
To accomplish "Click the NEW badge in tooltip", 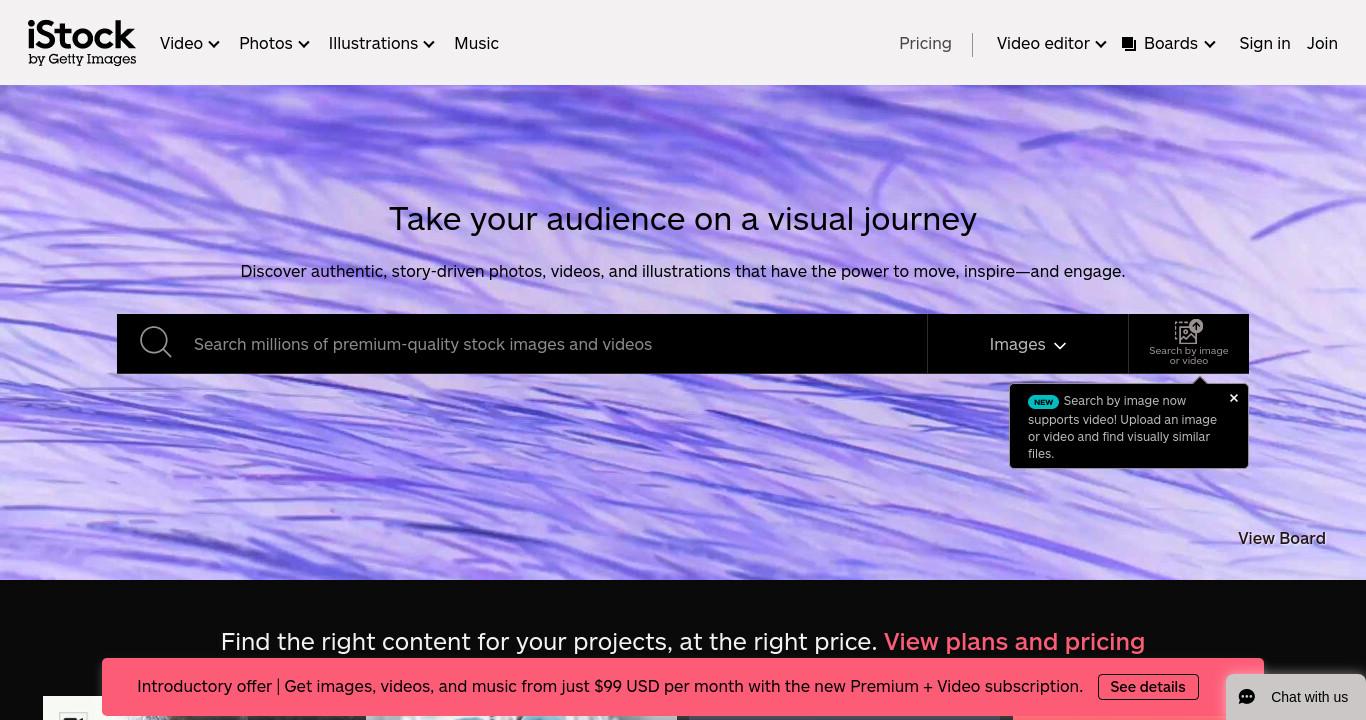I will pyautogui.click(x=1043, y=401).
